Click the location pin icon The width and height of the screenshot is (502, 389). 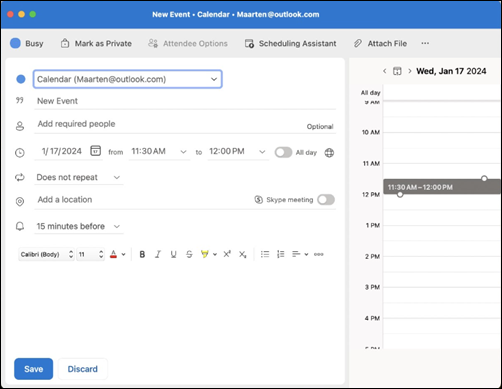[20, 201]
